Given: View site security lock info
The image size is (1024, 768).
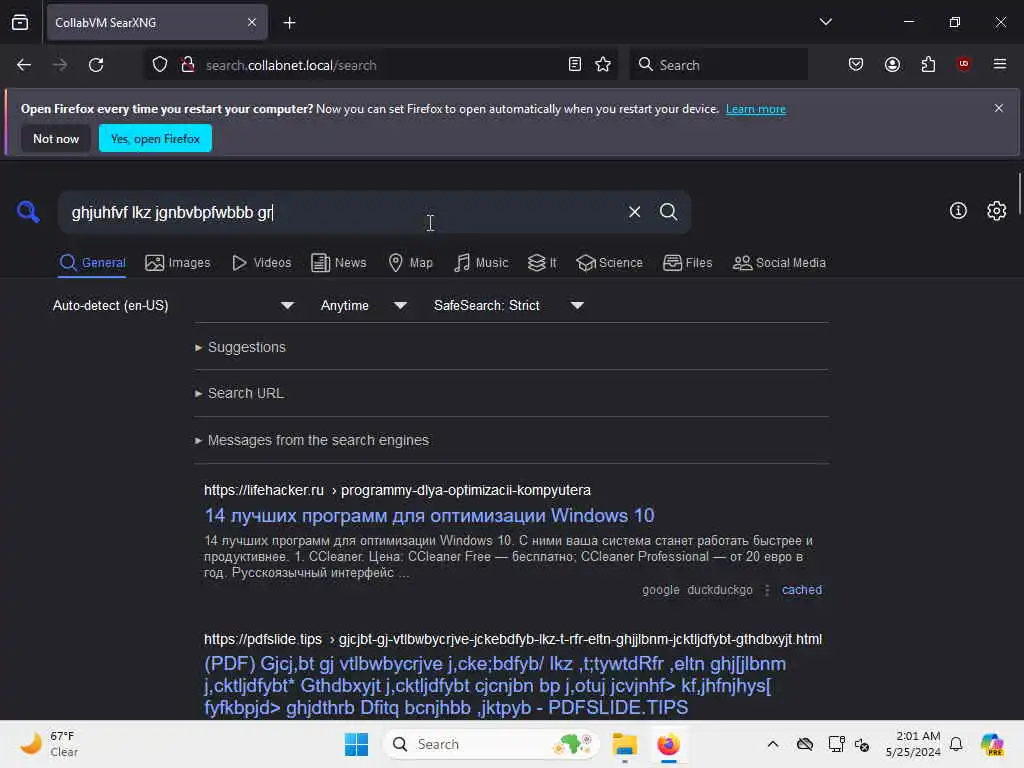Looking at the screenshot, I should [188, 65].
